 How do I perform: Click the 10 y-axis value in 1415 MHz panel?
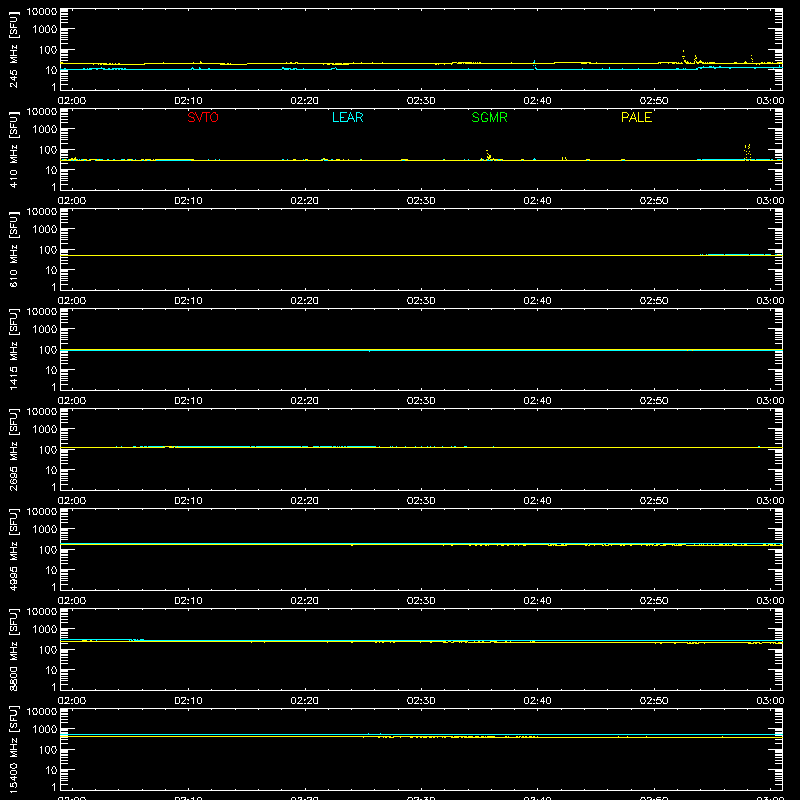click(51, 370)
